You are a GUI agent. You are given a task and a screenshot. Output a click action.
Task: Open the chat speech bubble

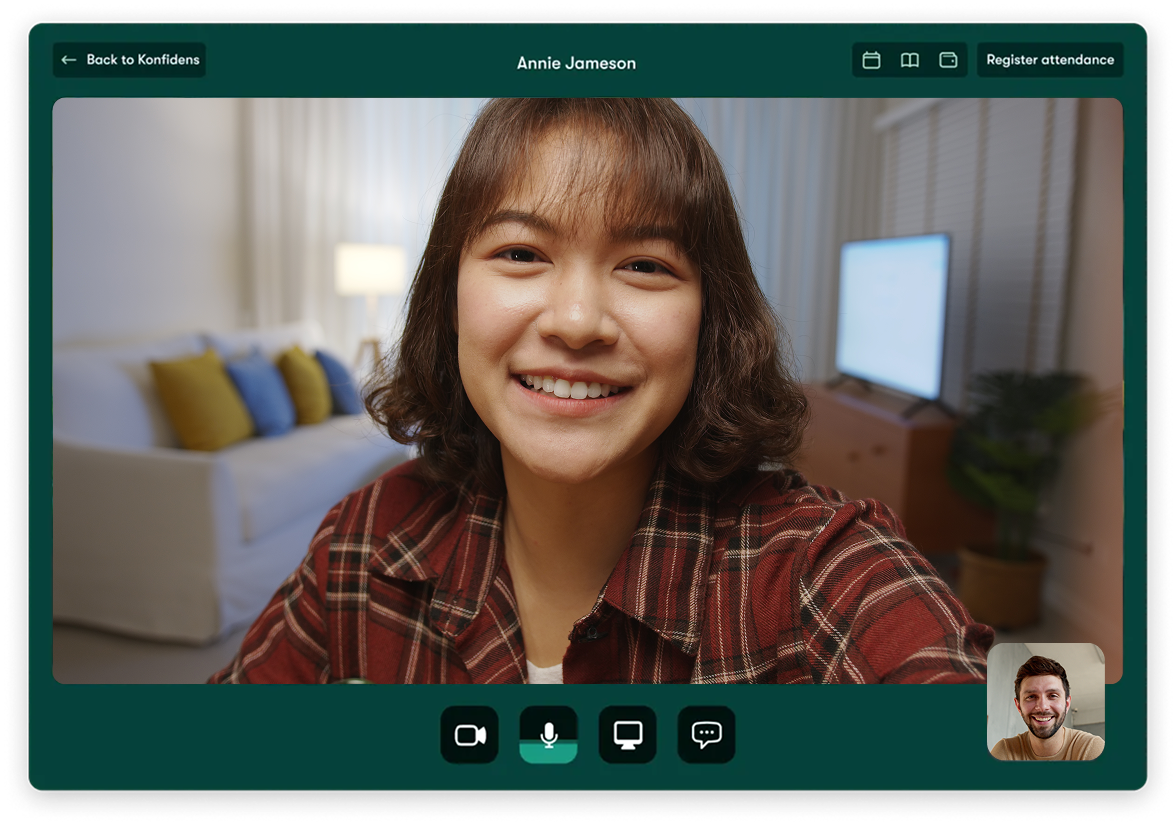point(706,734)
